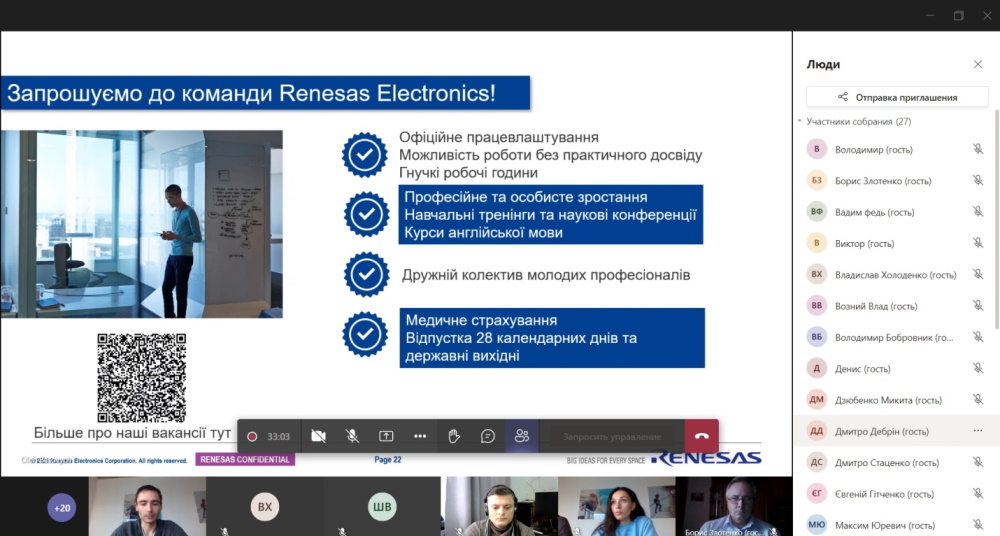This screenshot has height=536, width=1000.
Task: Minimize the meeting window
Action: click(930, 15)
